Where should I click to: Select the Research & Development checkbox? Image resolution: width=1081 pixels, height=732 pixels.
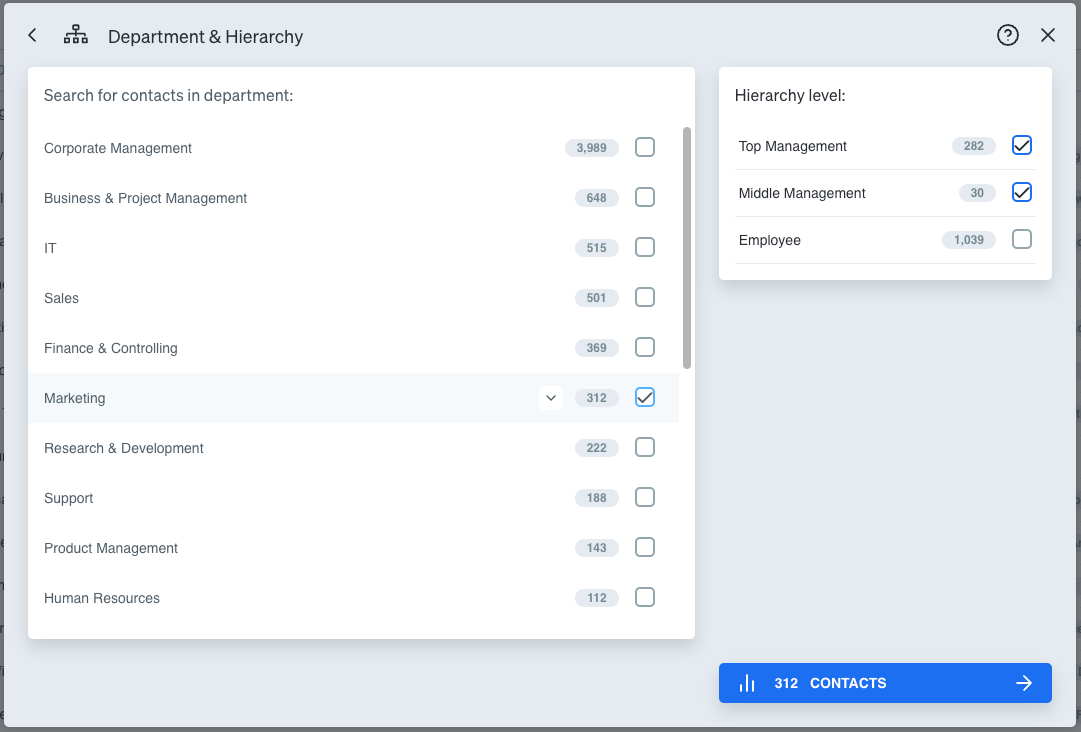645,448
